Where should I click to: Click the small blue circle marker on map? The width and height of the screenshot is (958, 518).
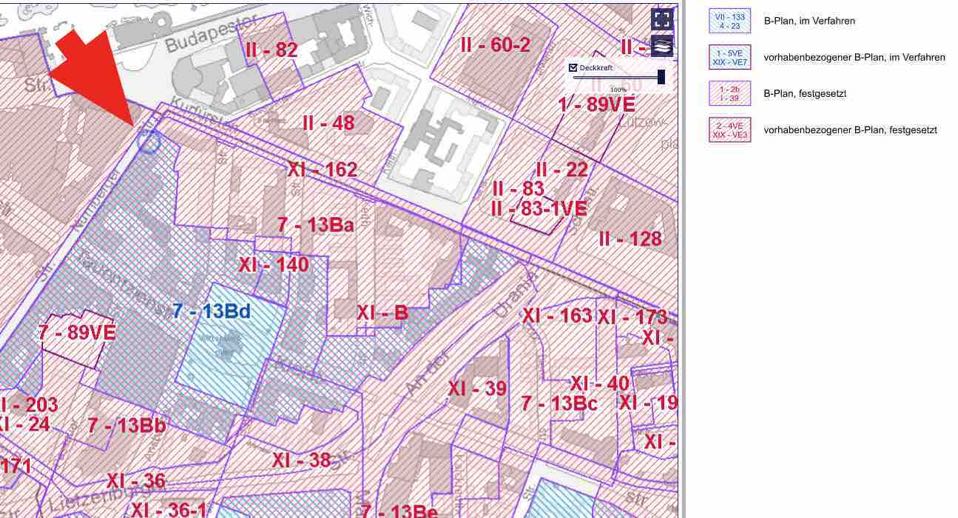(x=148, y=142)
